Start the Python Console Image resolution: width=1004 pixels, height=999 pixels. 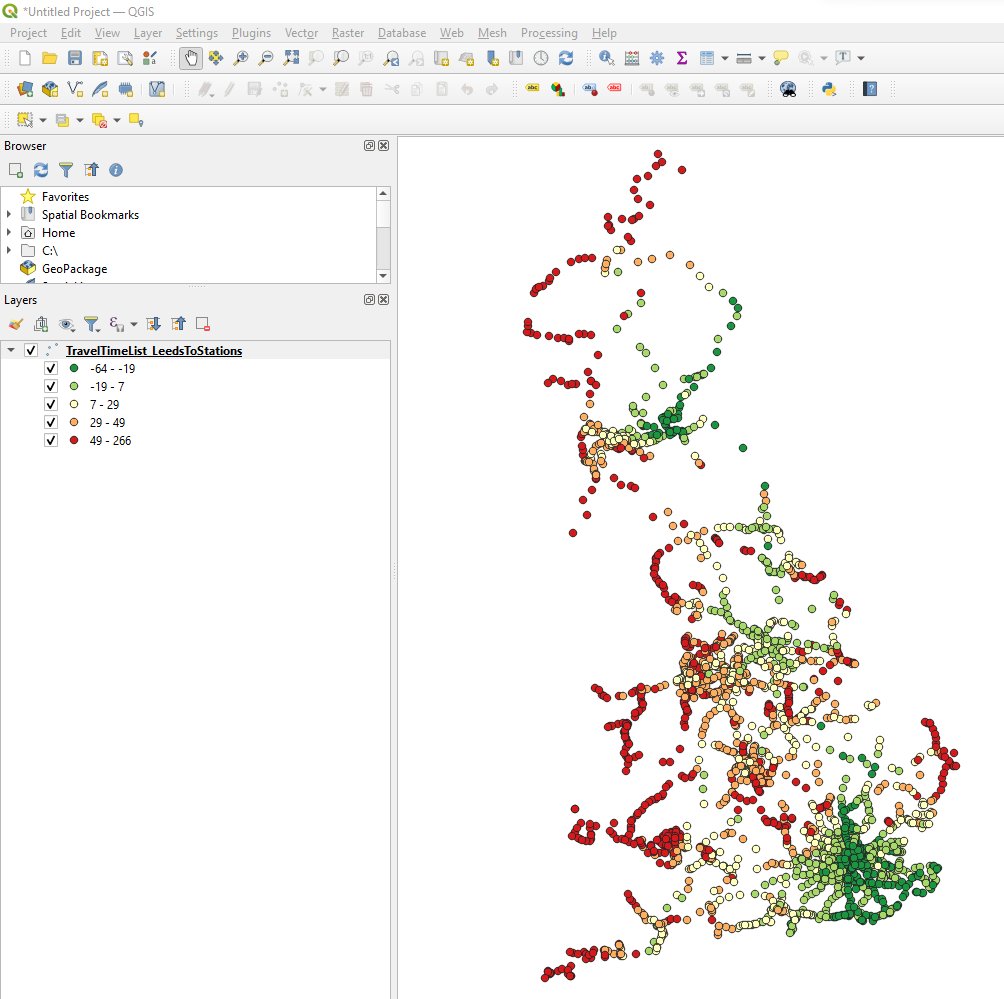[827, 90]
